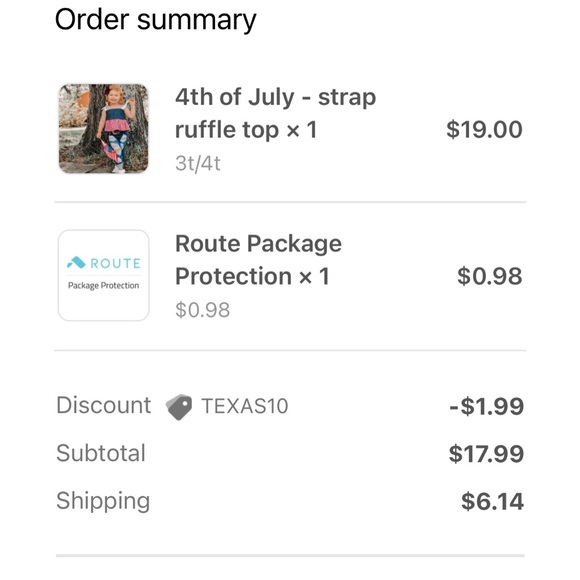This screenshot has width=580, height=580.
Task: Click the Route Package Protection title
Action: tap(258, 260)
